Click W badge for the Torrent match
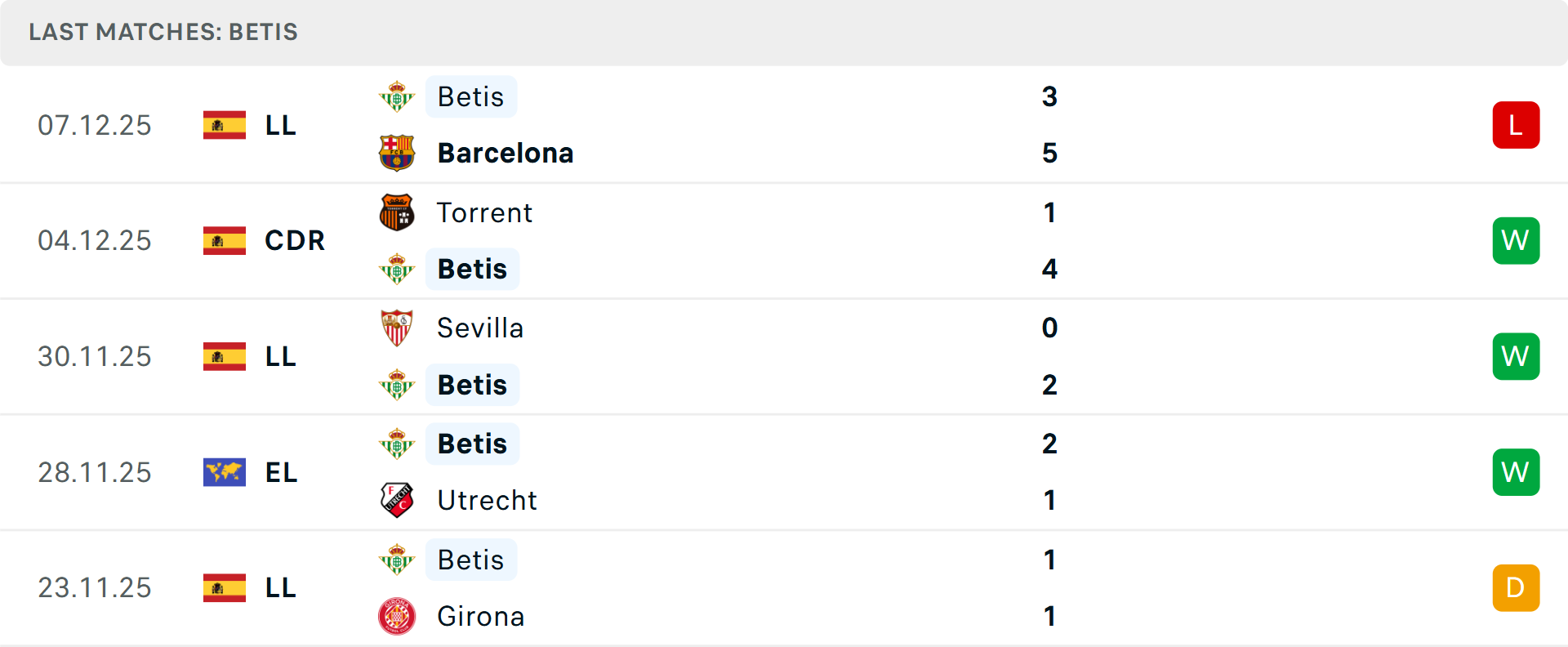Image resolution: width=1568 pixels, height=647 pixels. [1516, 241]
